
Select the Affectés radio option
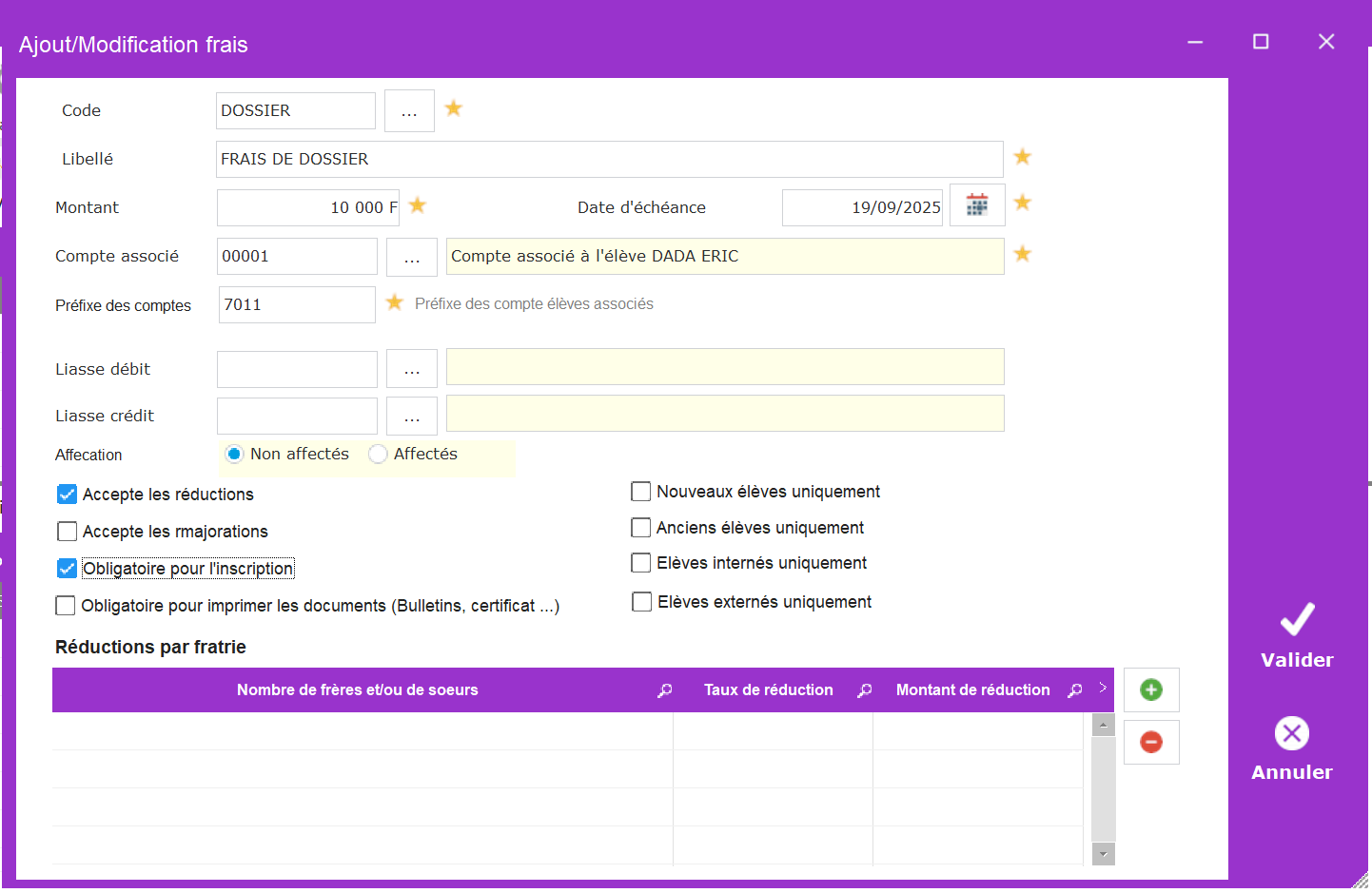tap(378, 455)
